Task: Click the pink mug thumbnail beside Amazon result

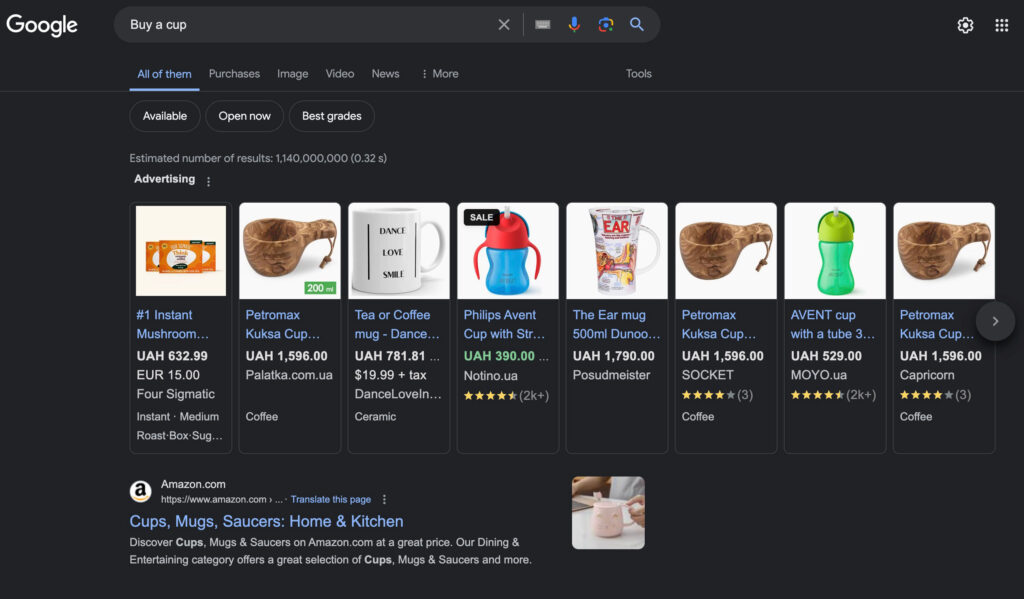Action: pos(608,513)
